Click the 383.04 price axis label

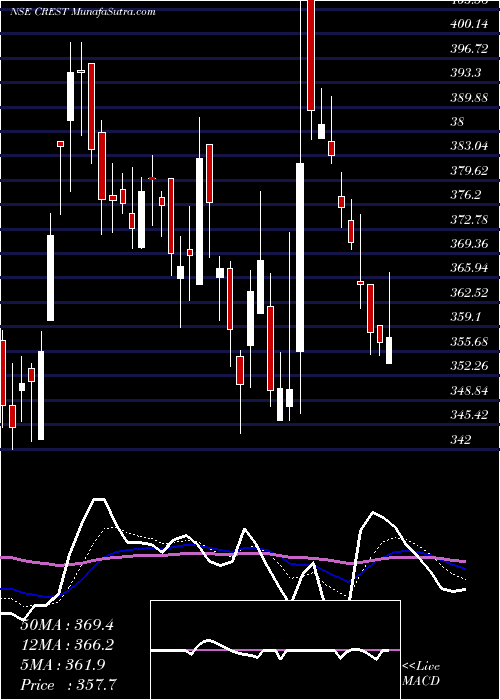pyautogui.click(x=469, y=146)
